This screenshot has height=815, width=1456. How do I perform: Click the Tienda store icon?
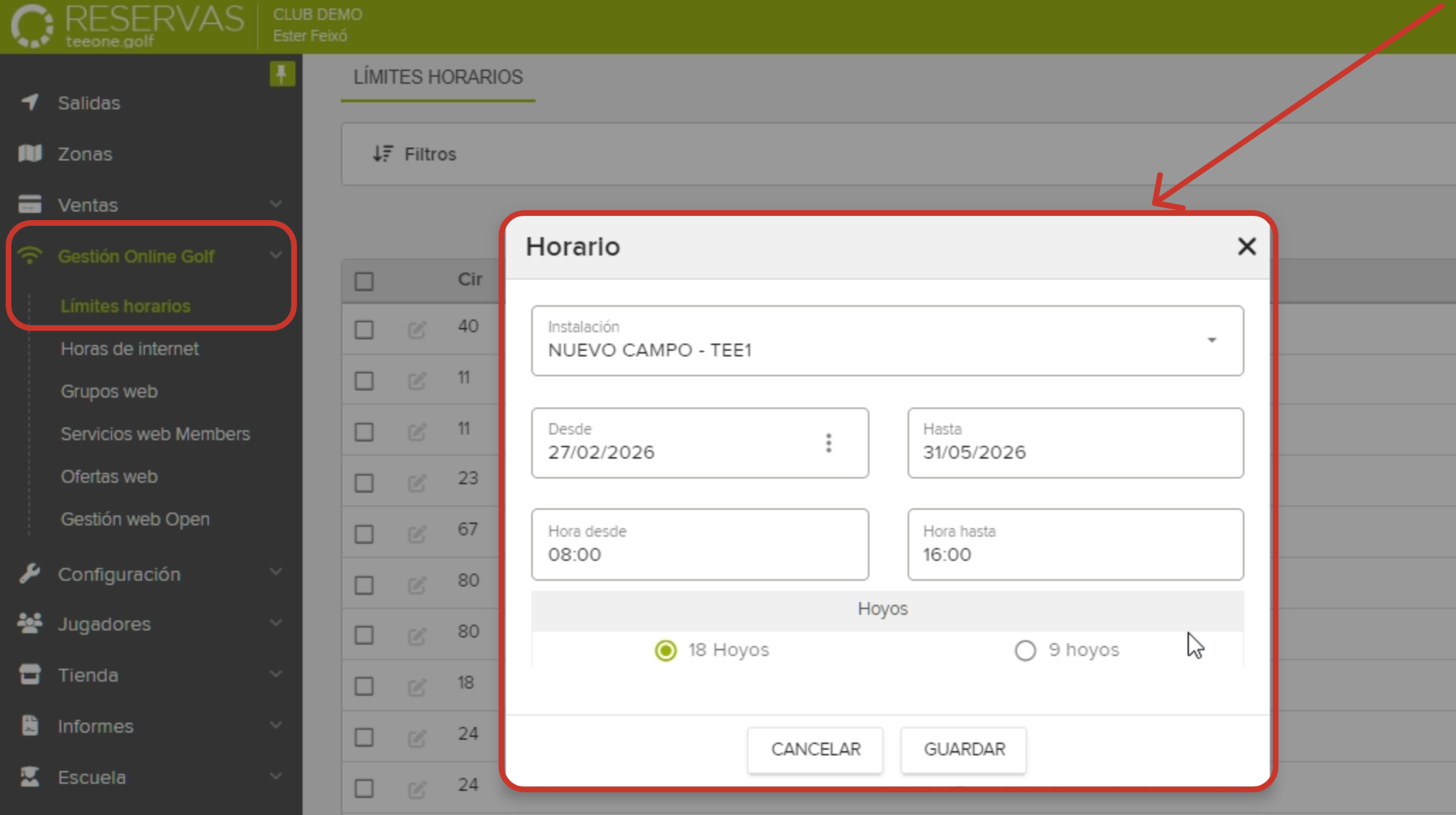(x=30, y=674)
